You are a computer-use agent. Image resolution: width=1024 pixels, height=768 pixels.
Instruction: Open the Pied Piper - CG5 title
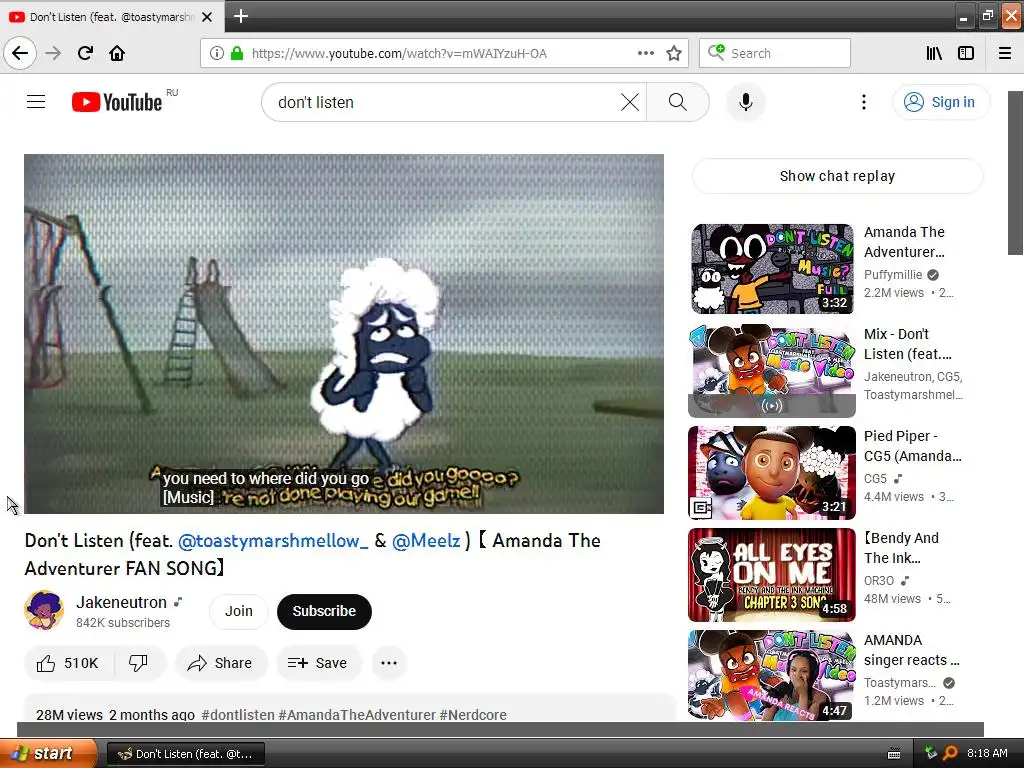tap(912, 446)
